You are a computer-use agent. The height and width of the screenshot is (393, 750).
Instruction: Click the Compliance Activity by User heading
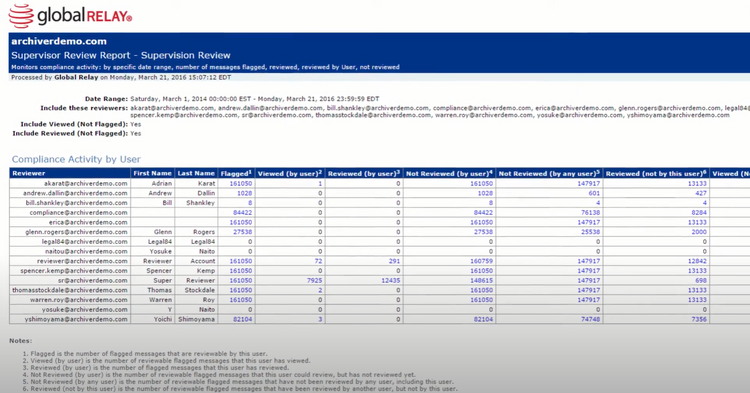point(76,159)
